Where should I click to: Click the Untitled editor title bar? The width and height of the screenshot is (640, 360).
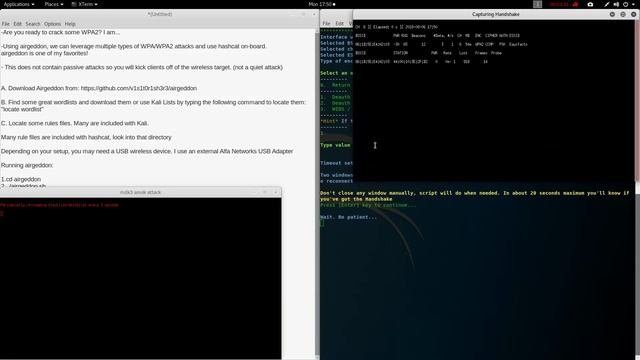click(x=160, y=14)
